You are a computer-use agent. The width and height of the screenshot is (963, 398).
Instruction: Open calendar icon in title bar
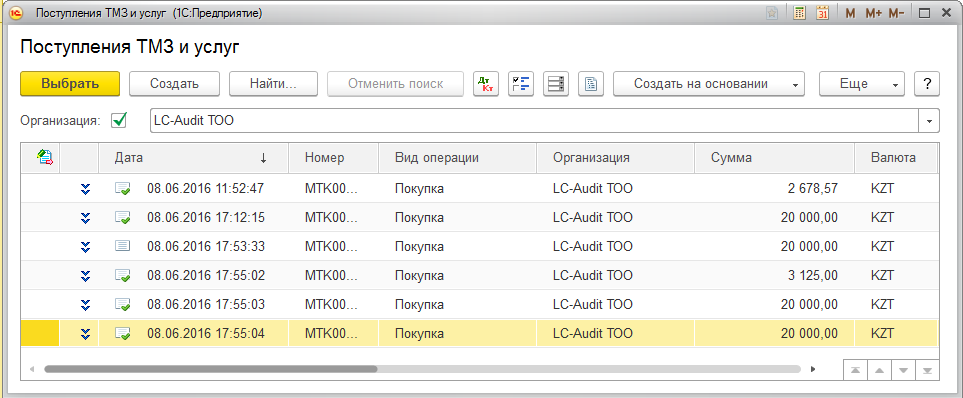822,13
